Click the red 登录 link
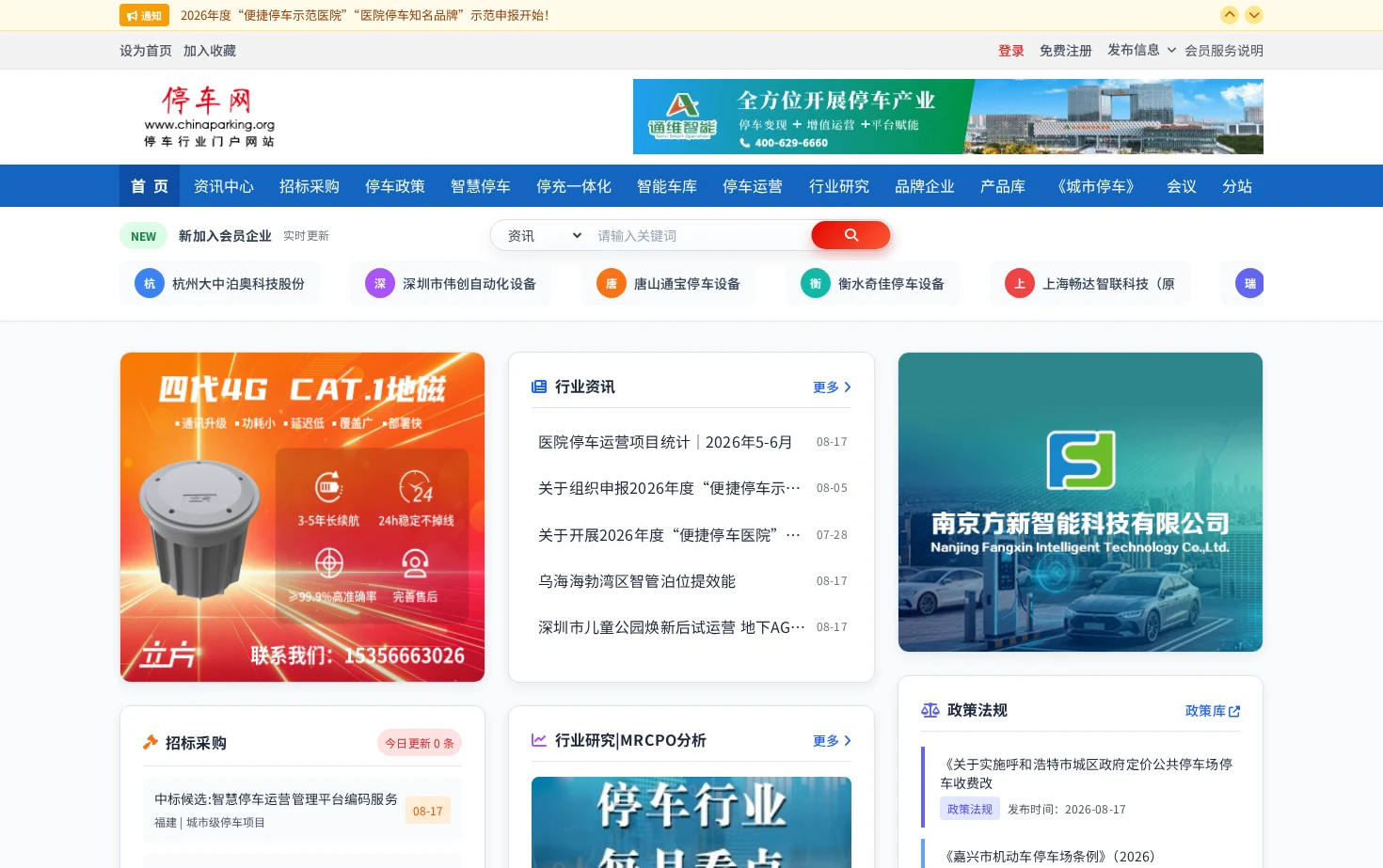The width and height of the screenshot is (1383, 868). point(1011,51)
